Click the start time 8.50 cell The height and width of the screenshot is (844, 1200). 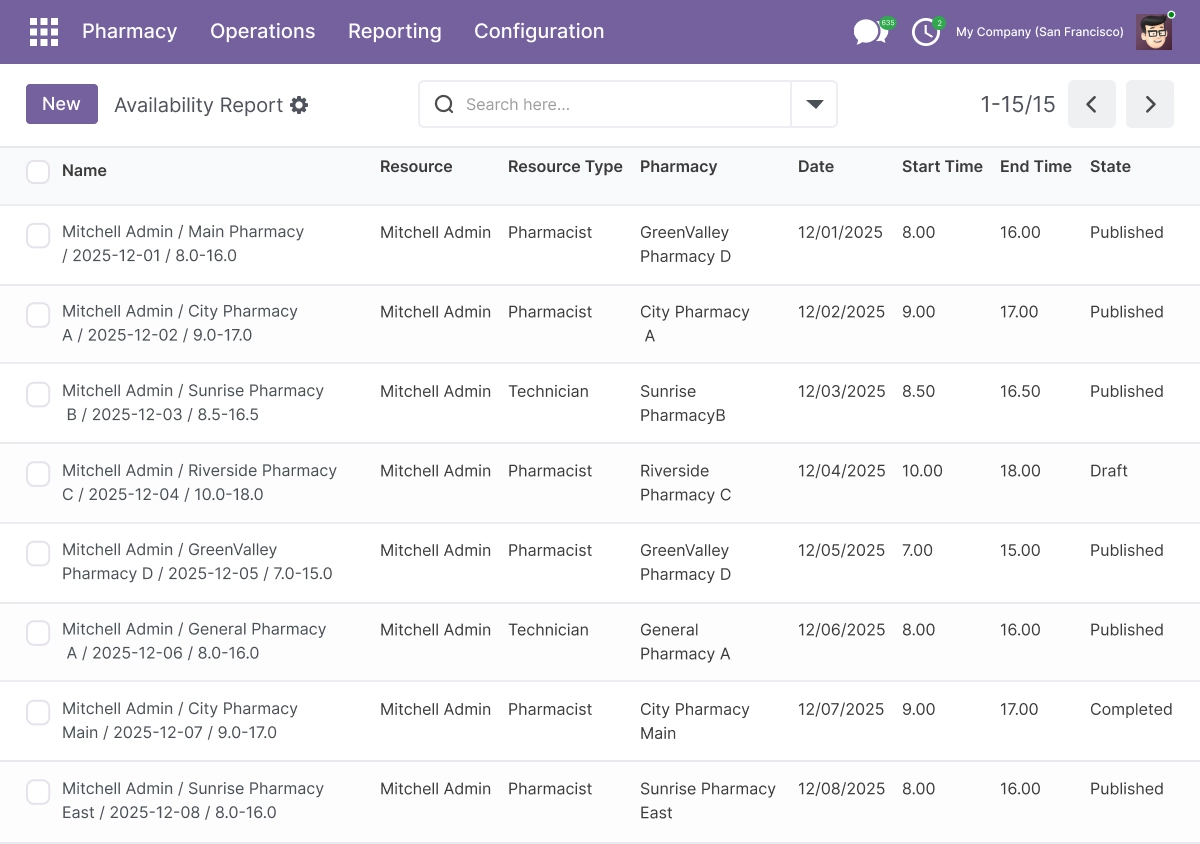(x=919, y=392)
